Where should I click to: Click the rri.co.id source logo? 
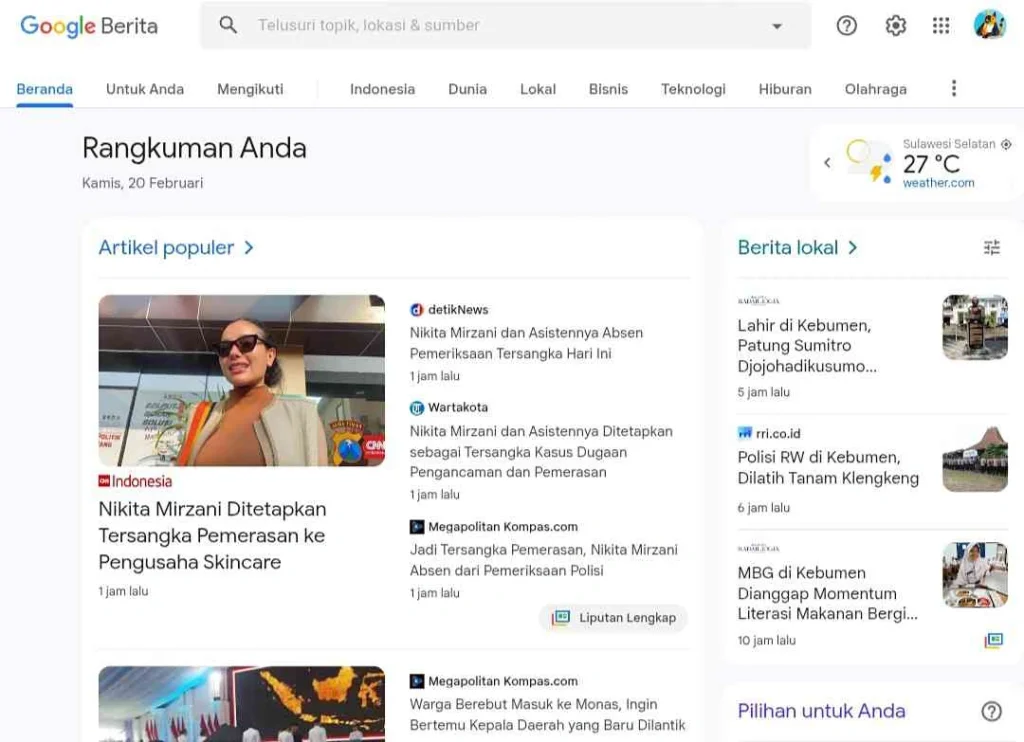744,433
